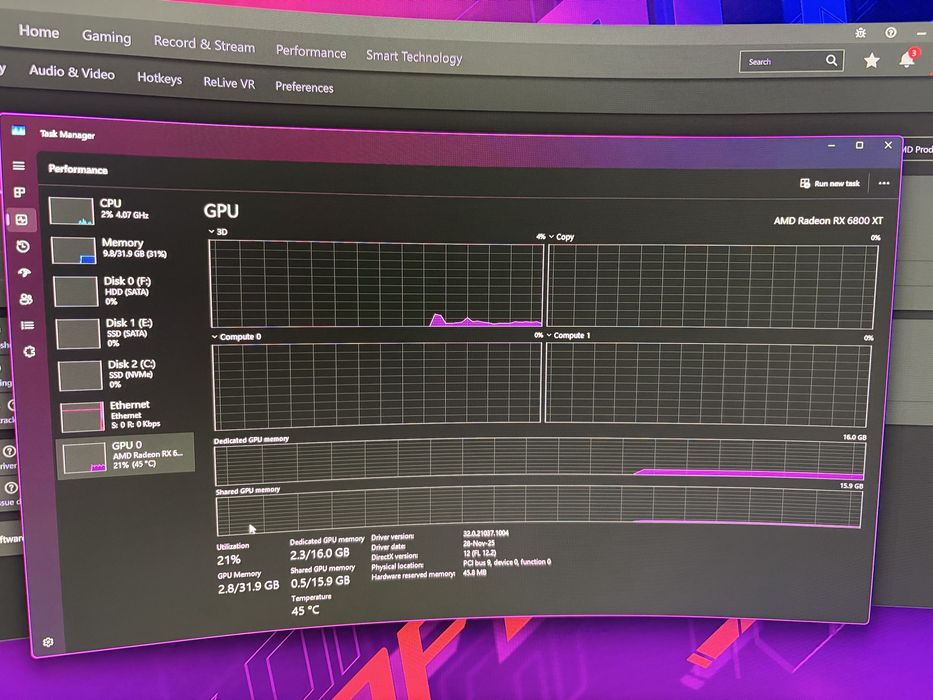Click the 3D engine usage graph
The image size is (933, 700).
[377, 284]
